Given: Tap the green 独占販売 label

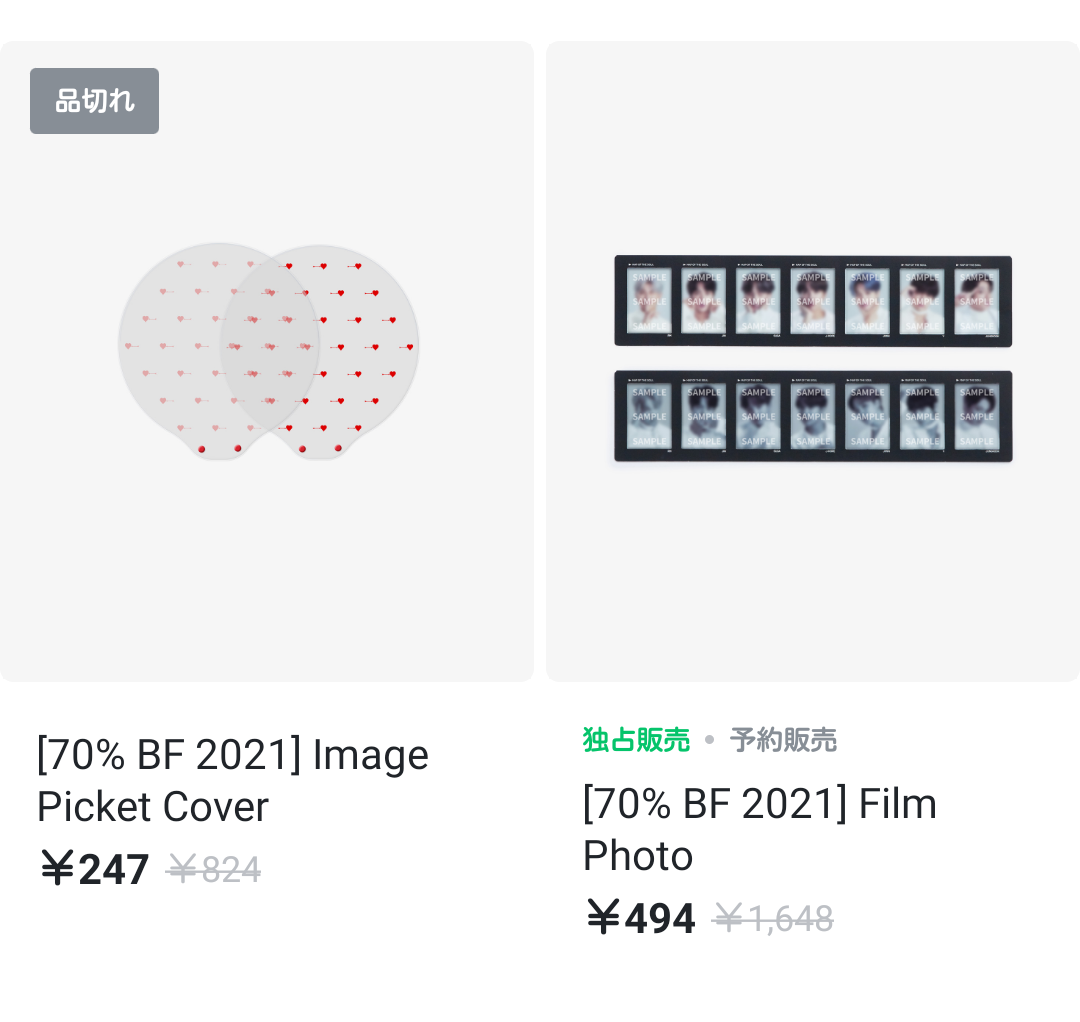Looking at the screenshot, I should pyautogui.click(x=636, y=740).
